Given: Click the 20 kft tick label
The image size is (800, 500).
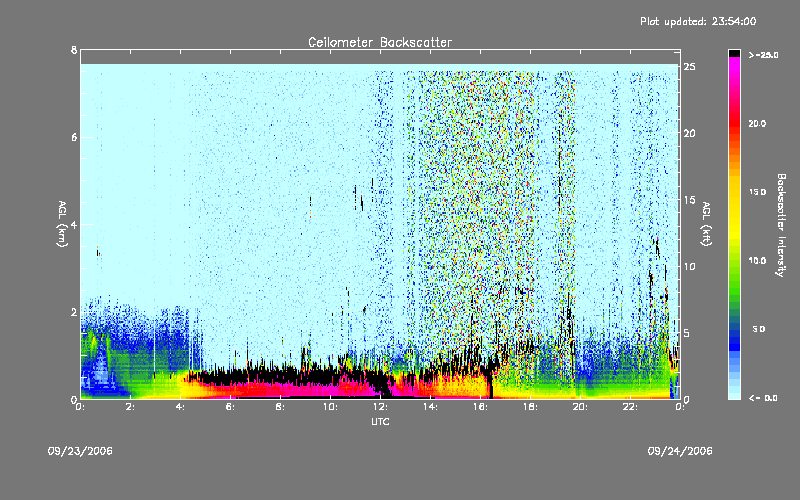Looking at the screenshot, I should coord(689,133).
